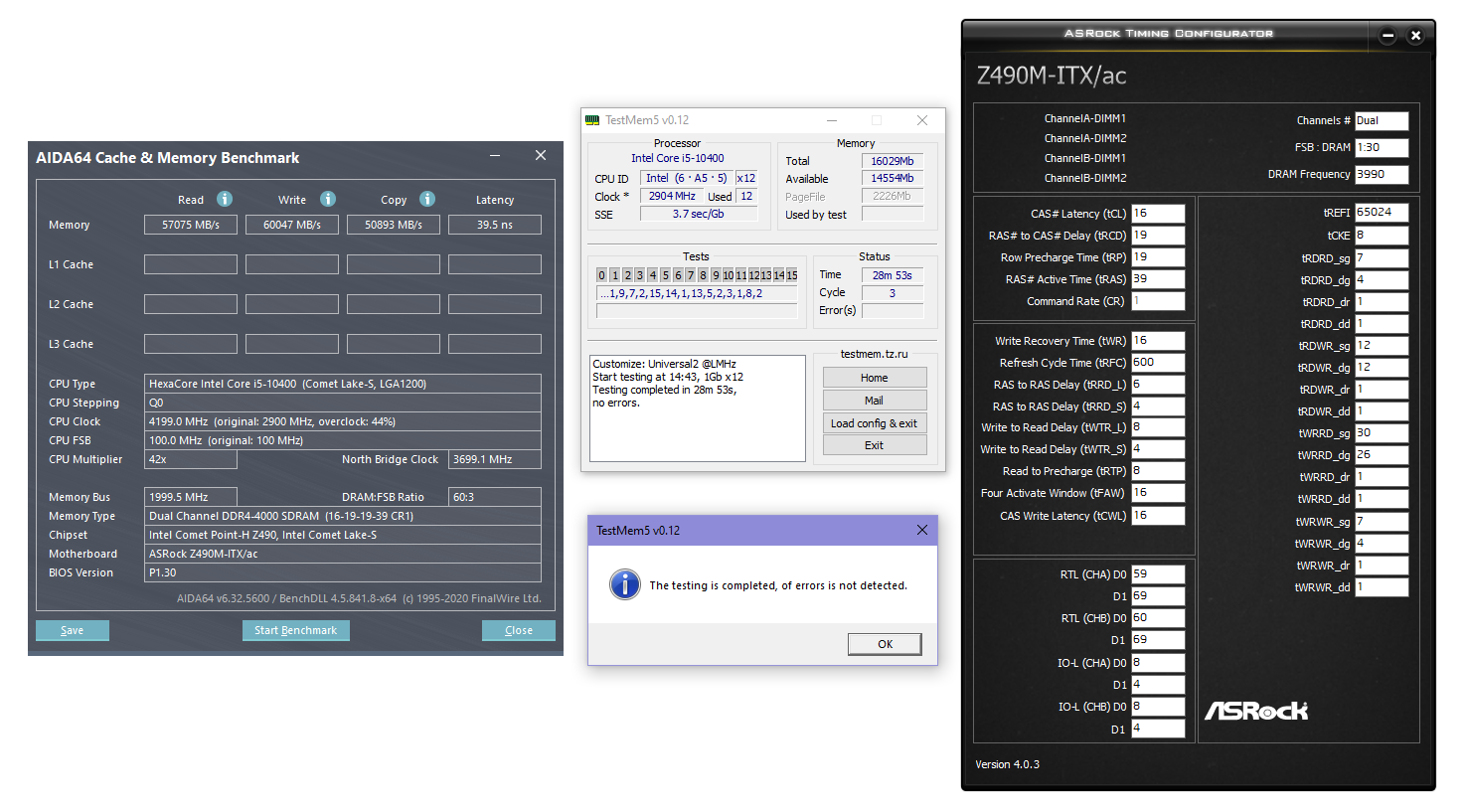Click the Mail button in TestMem5
This screenshot has height=812, width=1468.
[875, 401]
